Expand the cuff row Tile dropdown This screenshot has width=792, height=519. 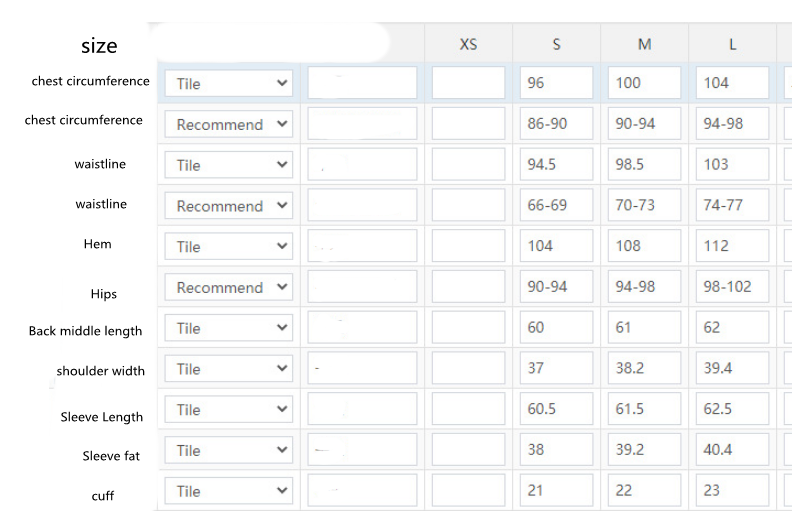[228, 491]
